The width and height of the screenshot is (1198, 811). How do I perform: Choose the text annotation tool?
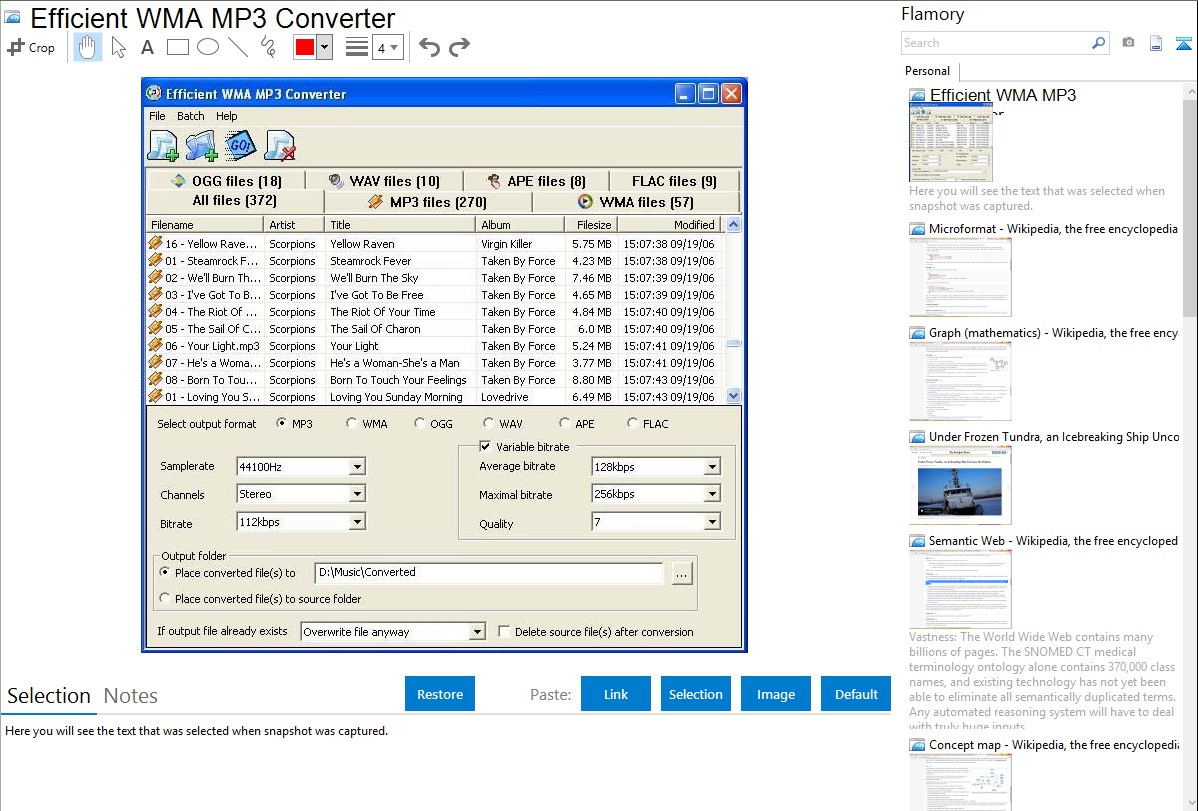(147, 47)
